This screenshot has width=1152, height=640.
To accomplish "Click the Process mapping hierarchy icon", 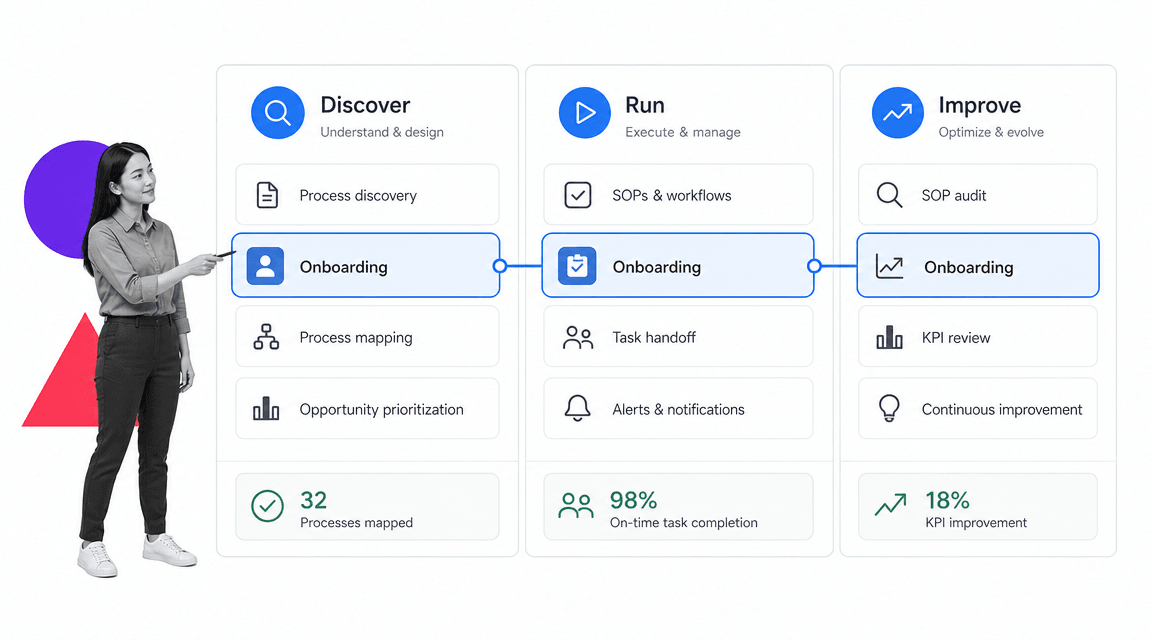I will [266, 337].
